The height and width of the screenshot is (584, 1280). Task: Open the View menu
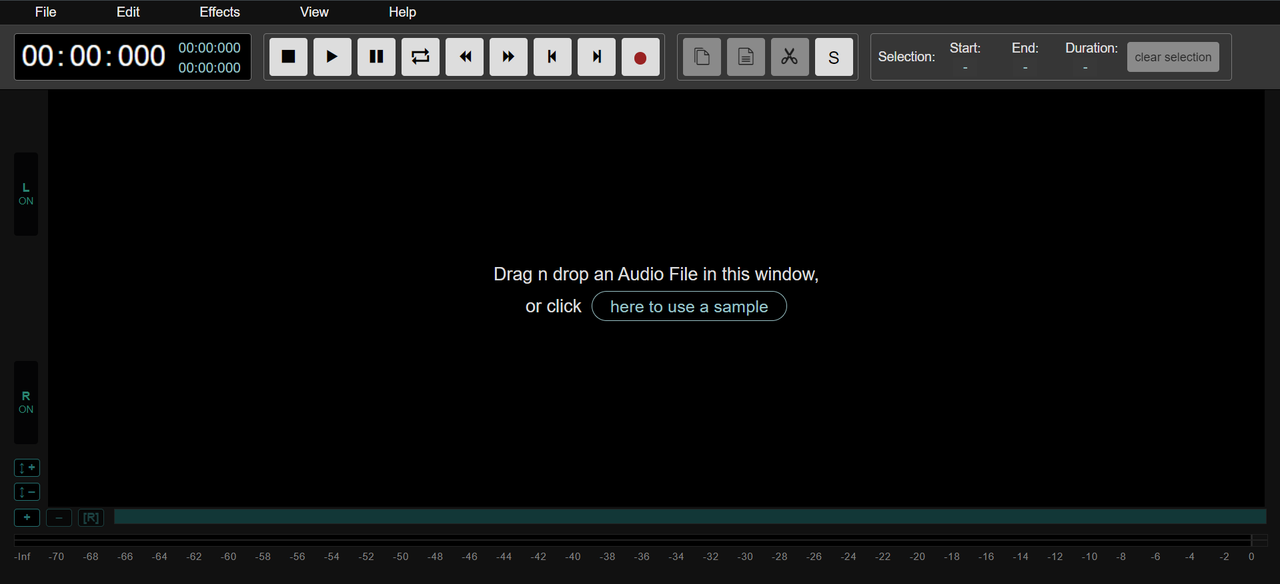point(314,12)
